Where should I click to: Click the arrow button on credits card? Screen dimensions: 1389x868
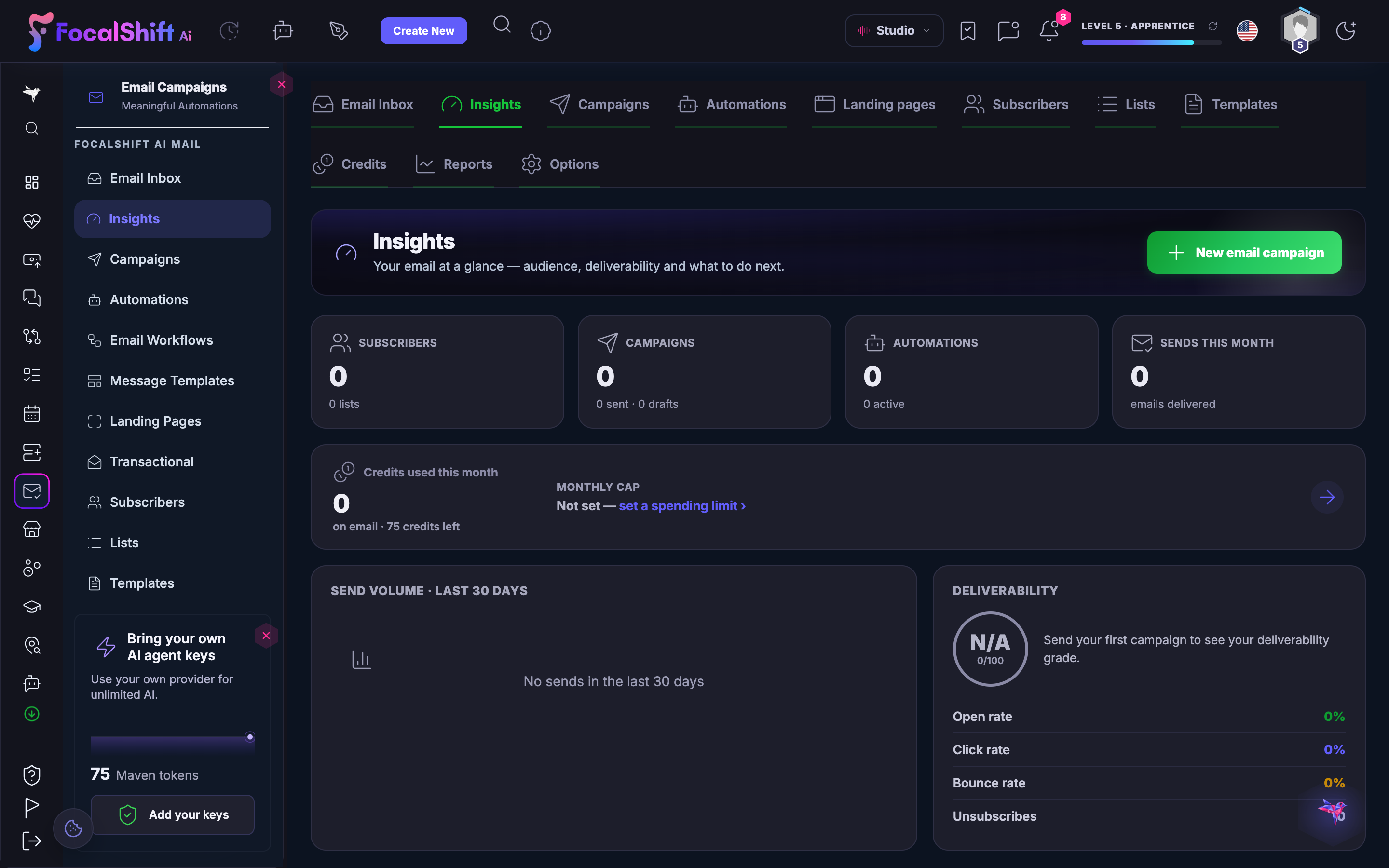1326,497
